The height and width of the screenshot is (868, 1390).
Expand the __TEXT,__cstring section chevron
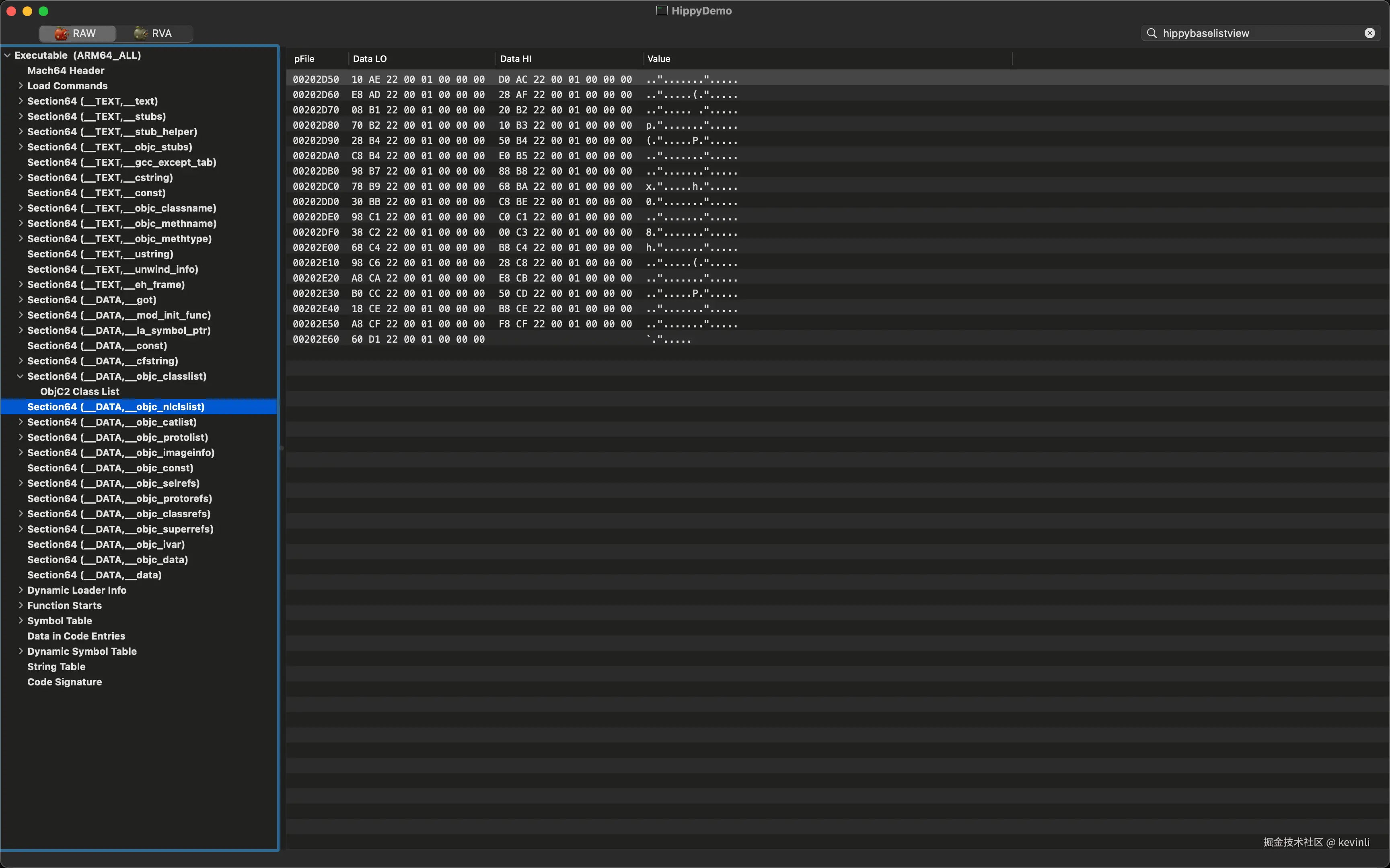point(21,177)
